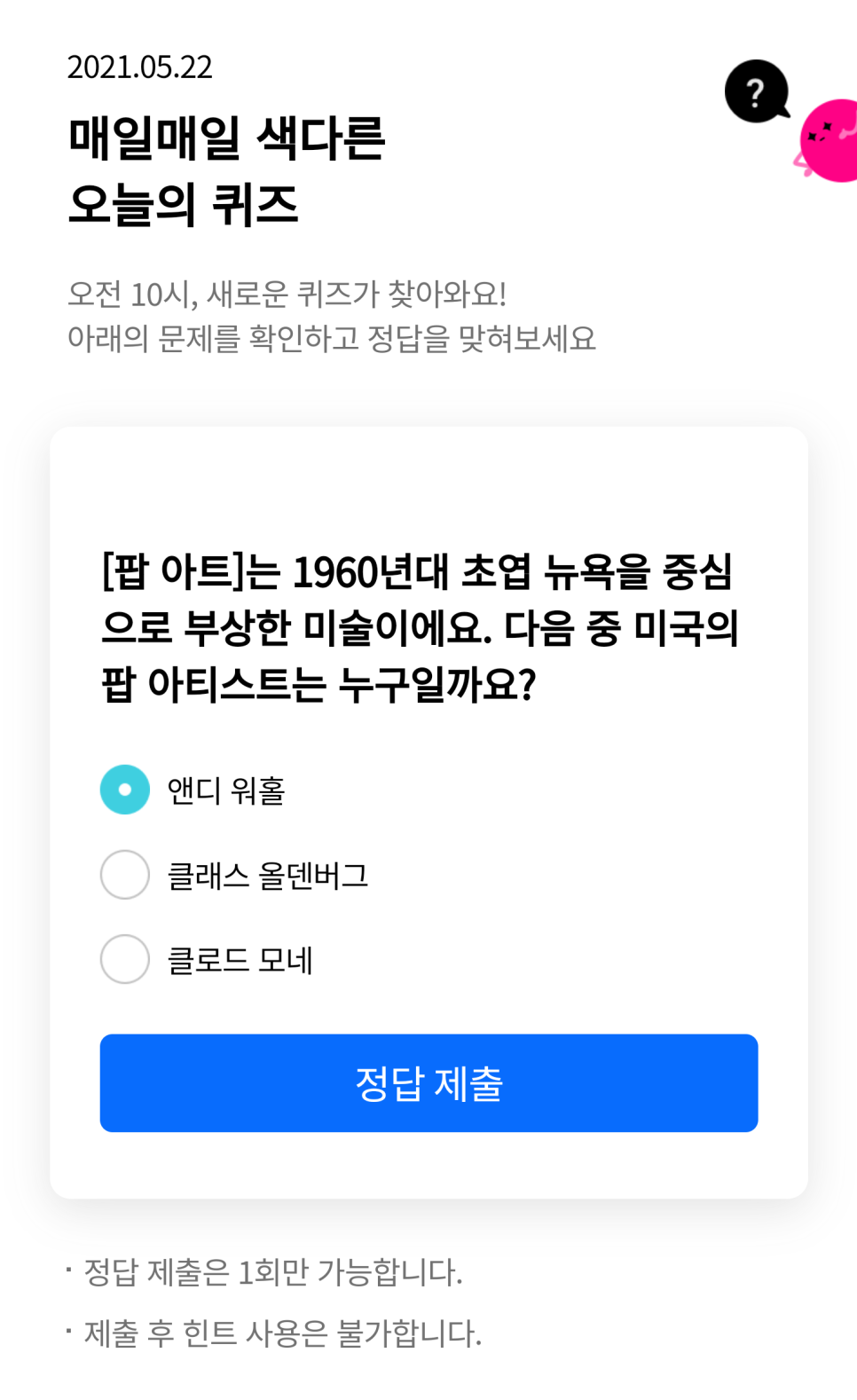Select the 앤디 워홀 radio button

tap(125, 790)
